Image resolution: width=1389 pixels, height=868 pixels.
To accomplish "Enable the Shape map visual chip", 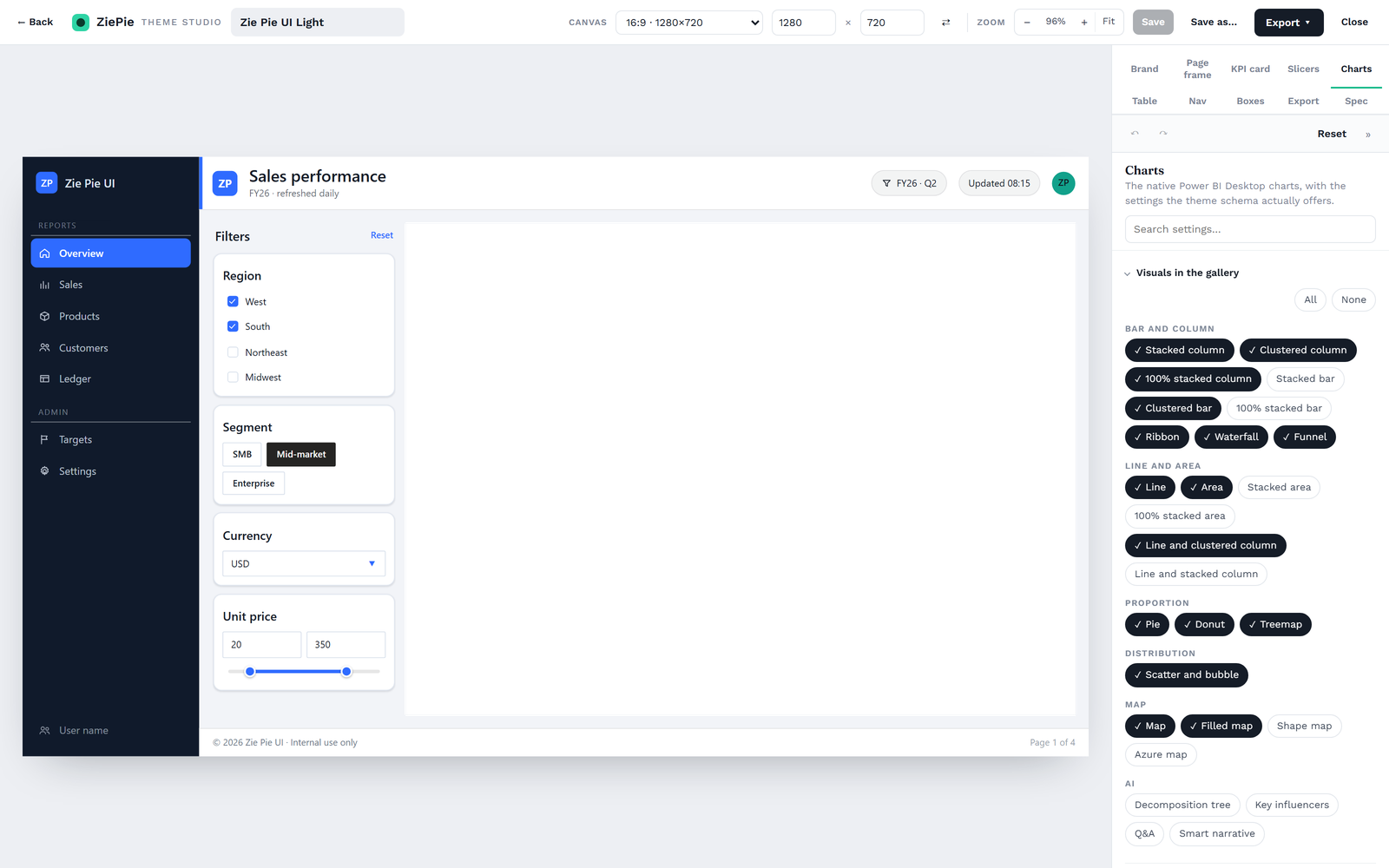I will tap(1304, 726).
